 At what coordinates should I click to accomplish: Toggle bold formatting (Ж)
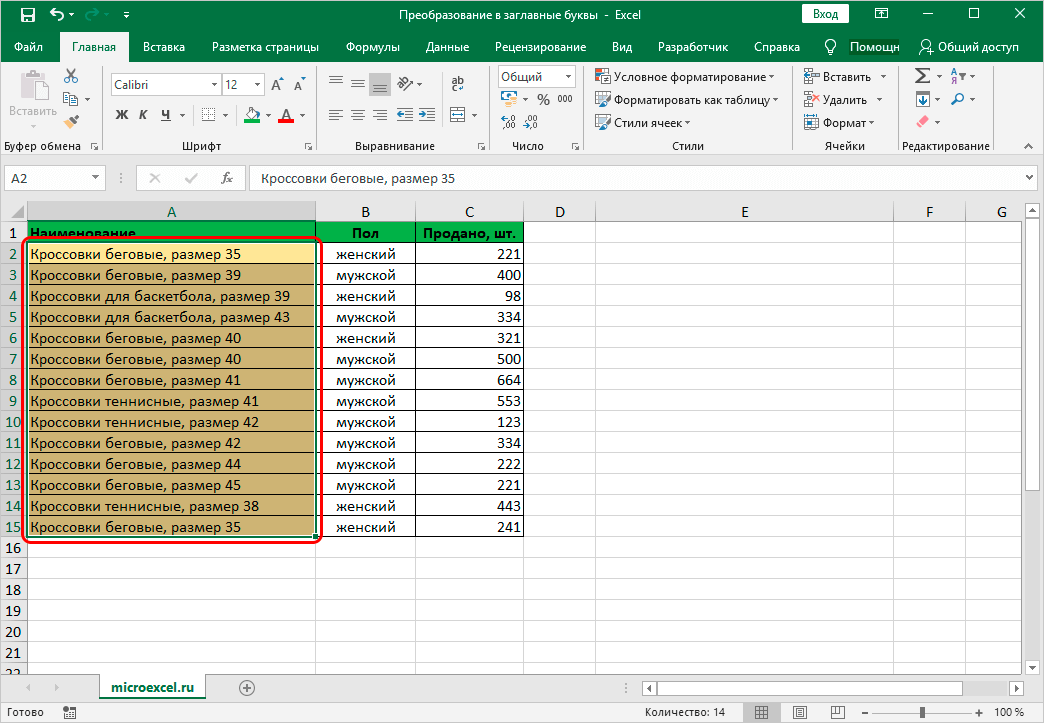pyautogui.click(x=122, y=115)
